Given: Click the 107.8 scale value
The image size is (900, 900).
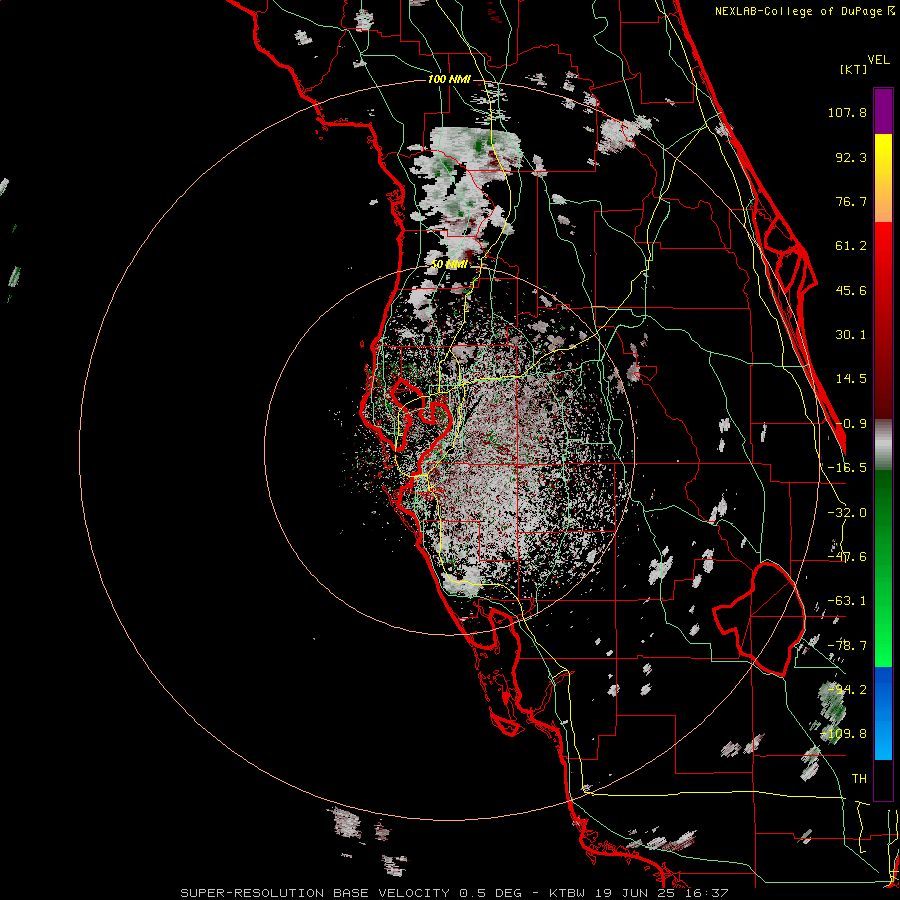Looking at the screenshot, I should pyautogui.click(x=847, y=112).
